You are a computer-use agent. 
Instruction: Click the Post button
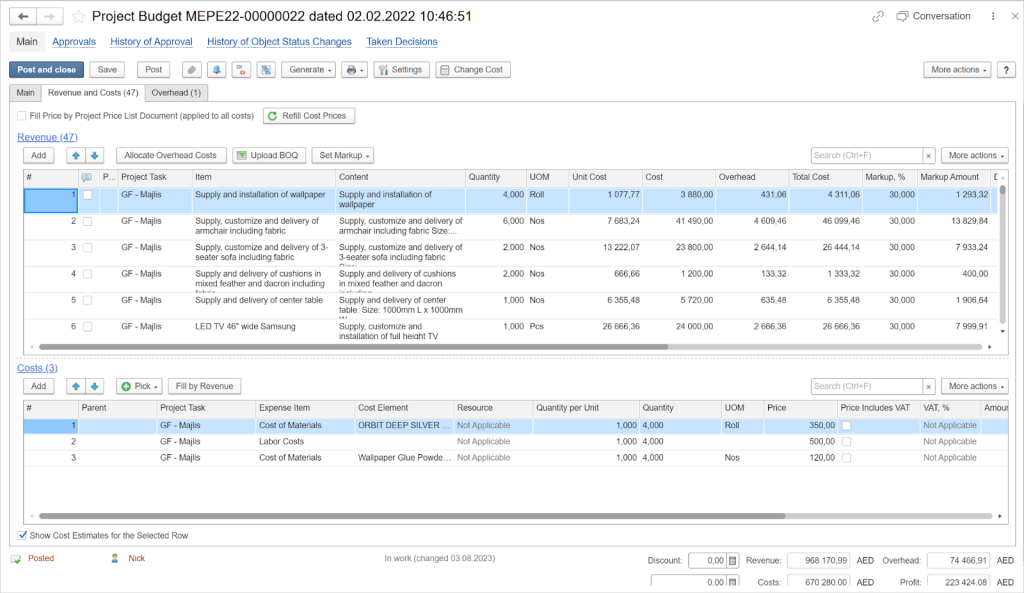point(153,70)
